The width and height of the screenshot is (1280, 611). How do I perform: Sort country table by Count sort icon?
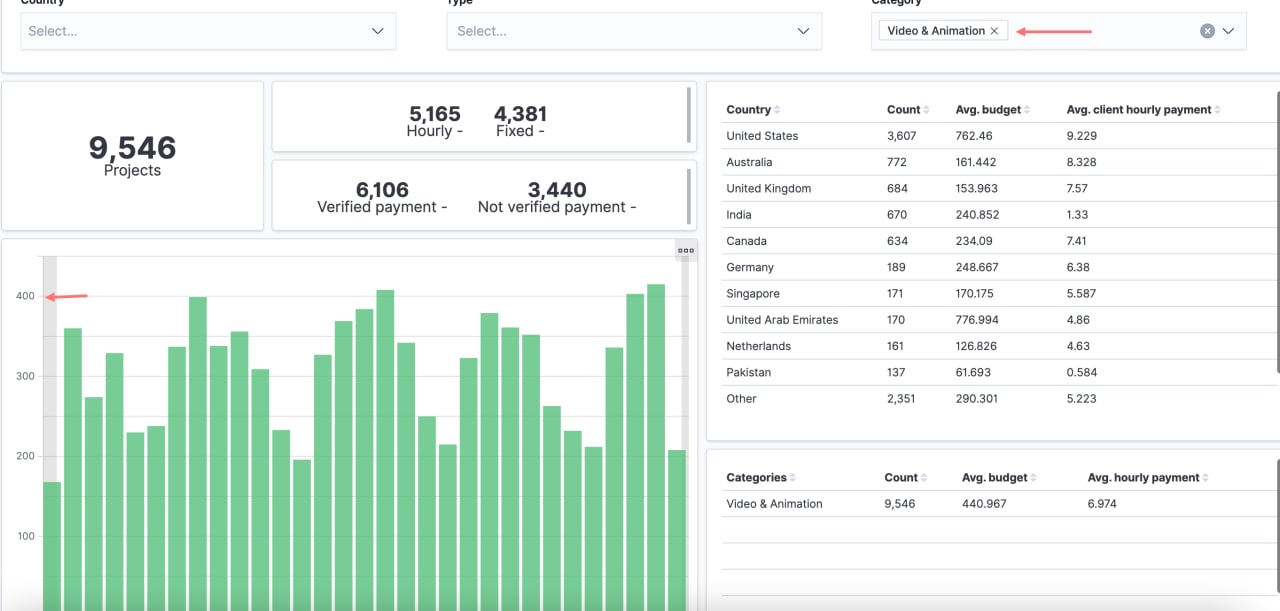coord(926,110)
